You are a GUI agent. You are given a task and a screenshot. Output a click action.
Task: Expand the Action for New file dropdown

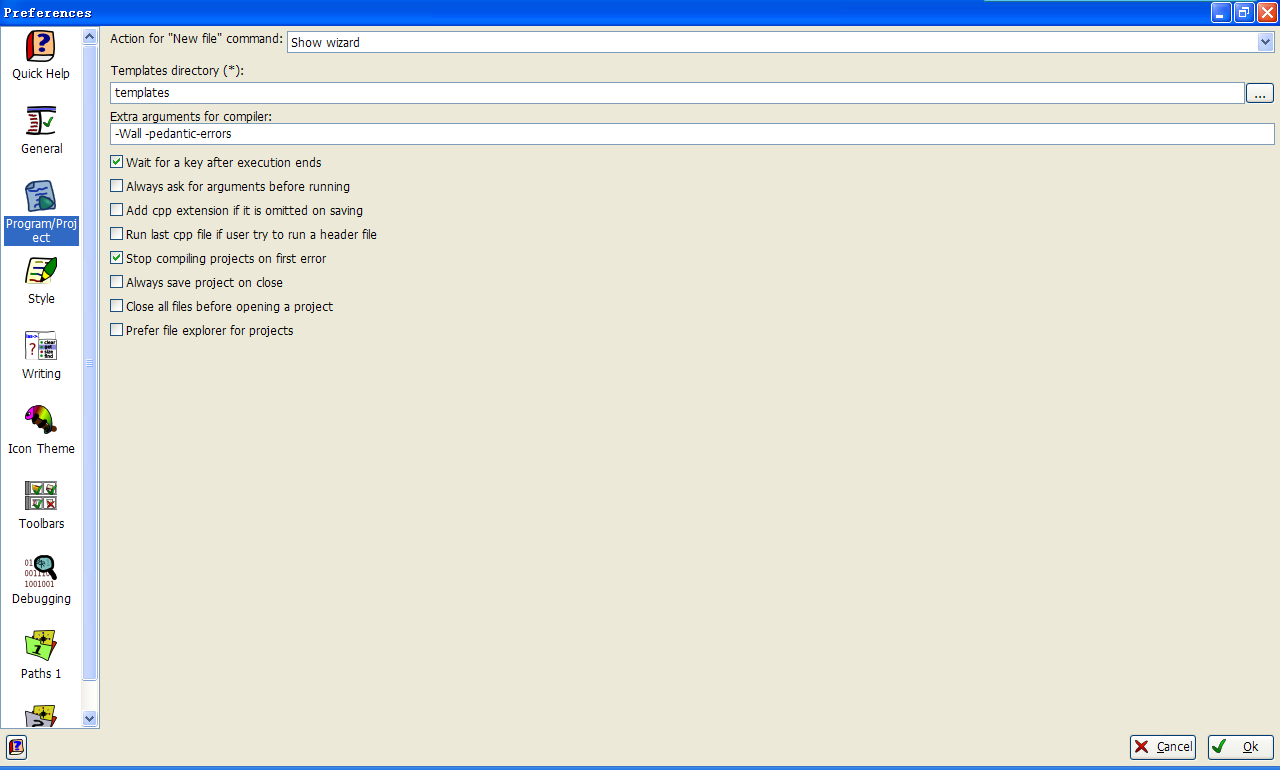pyautogui.click(x=1265, y=42)
